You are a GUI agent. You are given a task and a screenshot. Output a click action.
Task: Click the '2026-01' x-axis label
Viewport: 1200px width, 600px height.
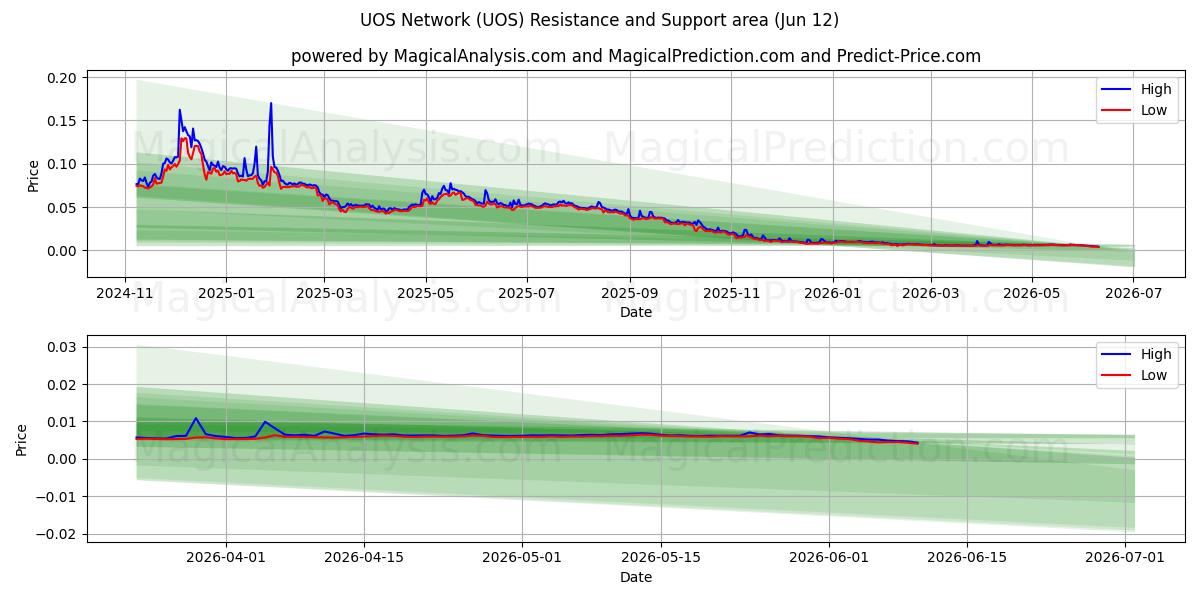(832, 294)
